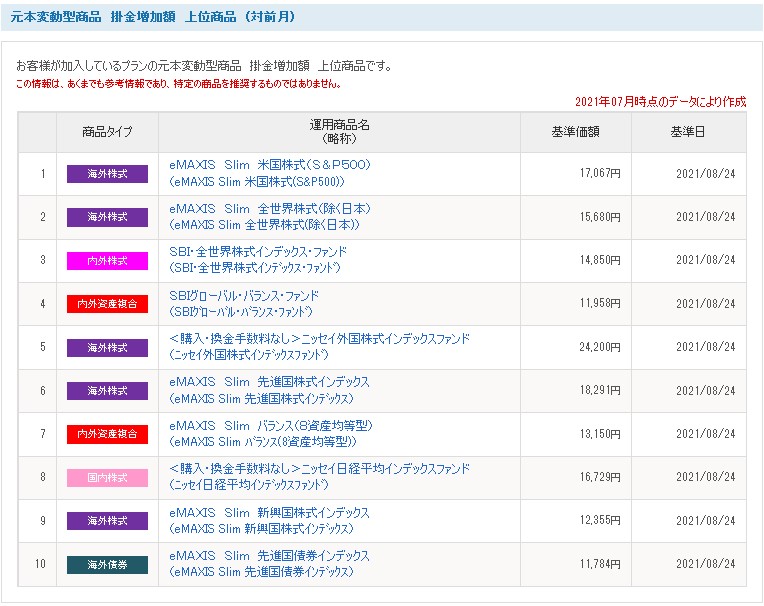
Task: Select the price 13,150円
Action: [x=600, y=434]
